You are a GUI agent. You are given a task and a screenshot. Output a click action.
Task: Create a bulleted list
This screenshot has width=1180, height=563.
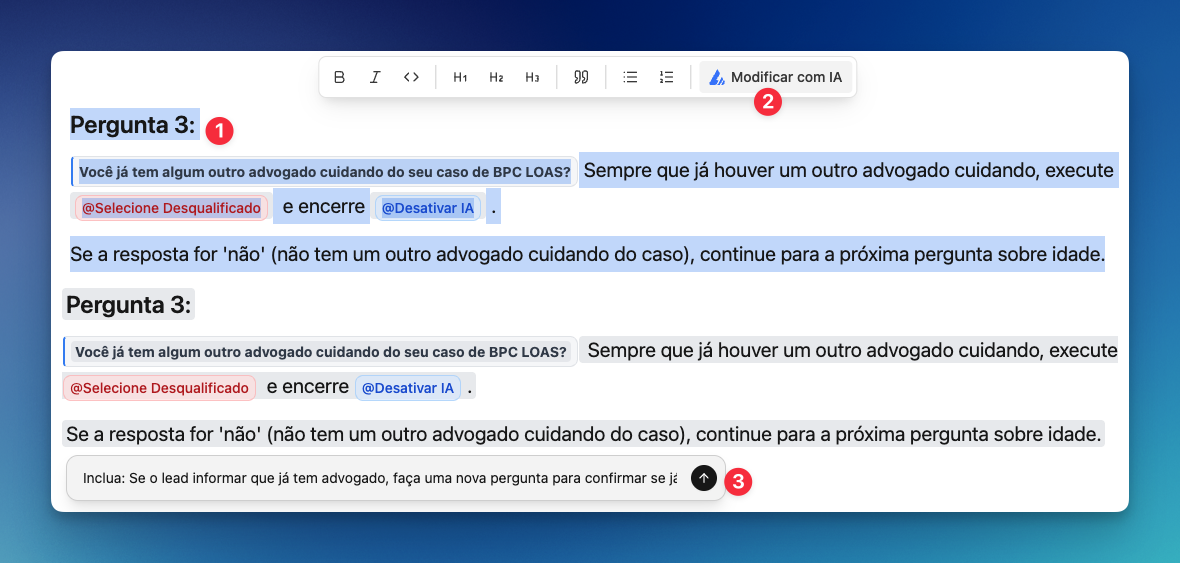click(x=630, y=77)
